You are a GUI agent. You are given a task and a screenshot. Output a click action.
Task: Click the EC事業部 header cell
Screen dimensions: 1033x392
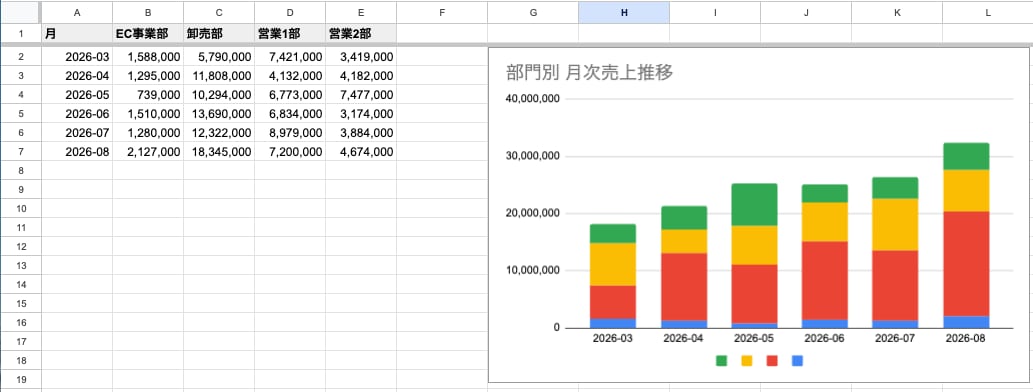(x=148, y=34)
